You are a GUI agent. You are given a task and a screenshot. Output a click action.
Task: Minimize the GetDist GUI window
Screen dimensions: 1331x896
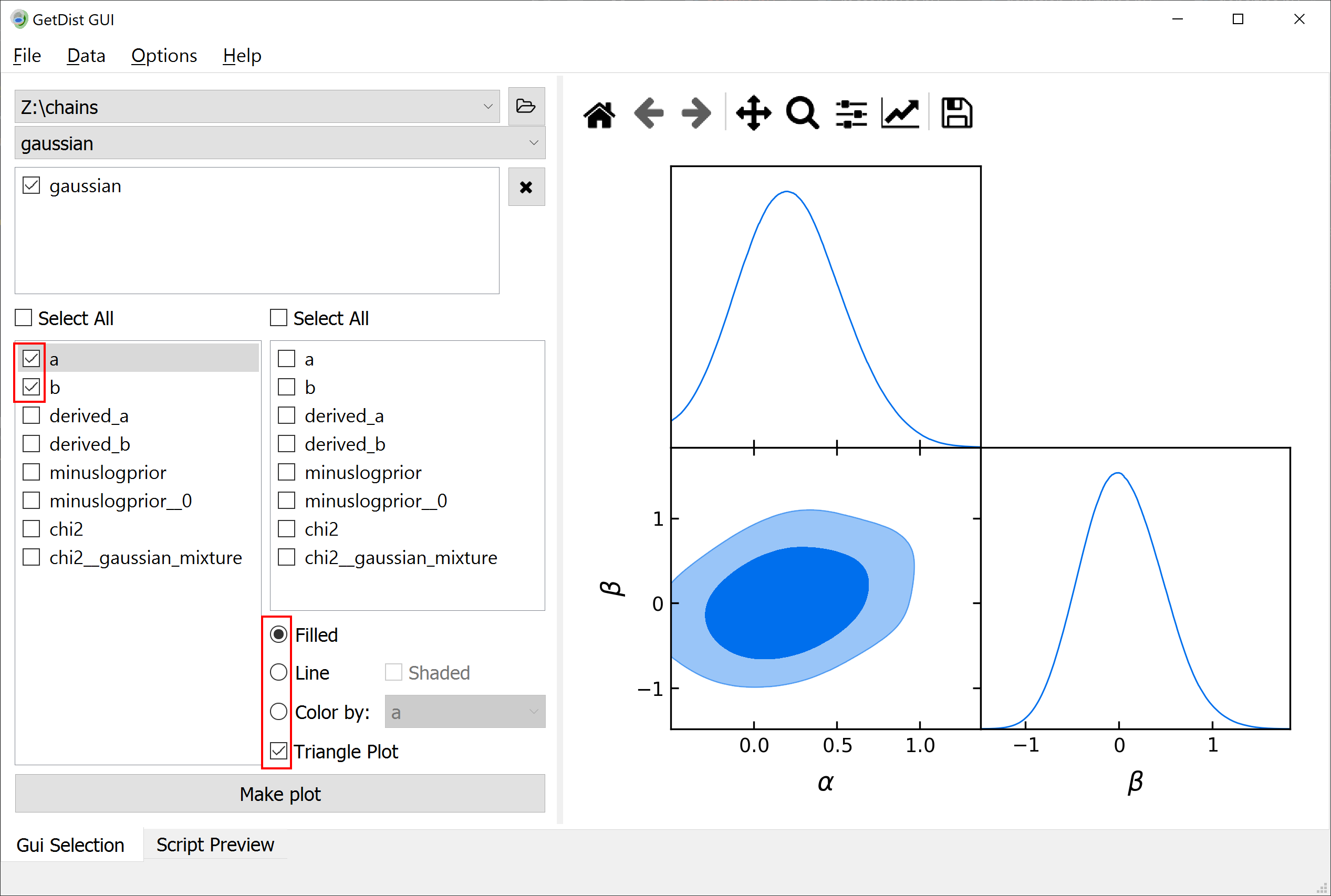pos(1177,19)
